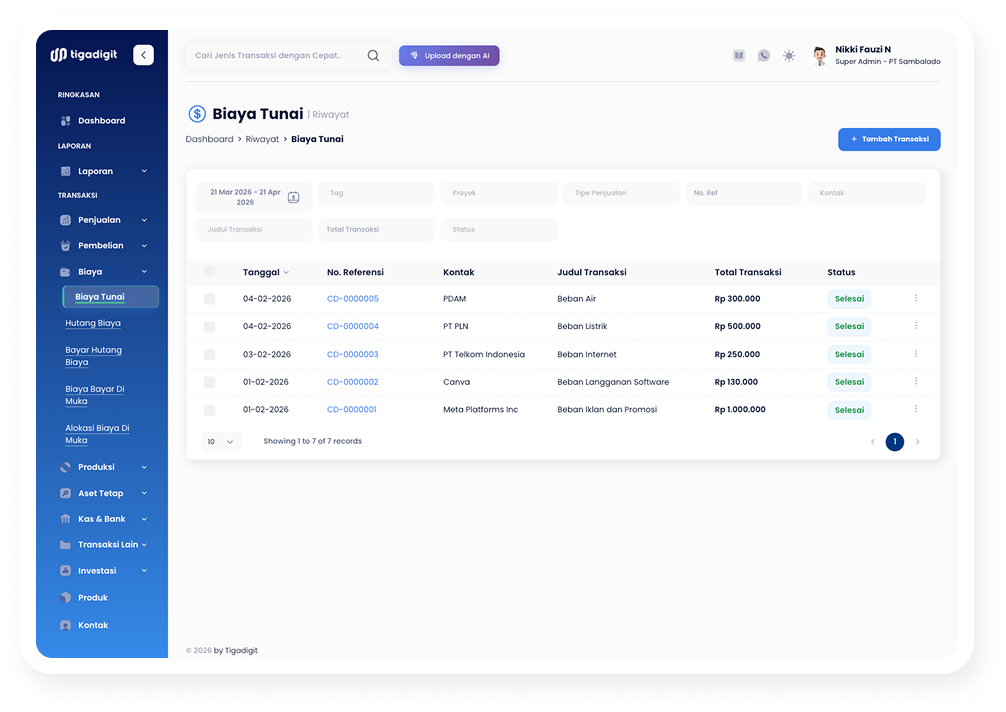Toggle light theme with the sun icon

click(789, 56)
